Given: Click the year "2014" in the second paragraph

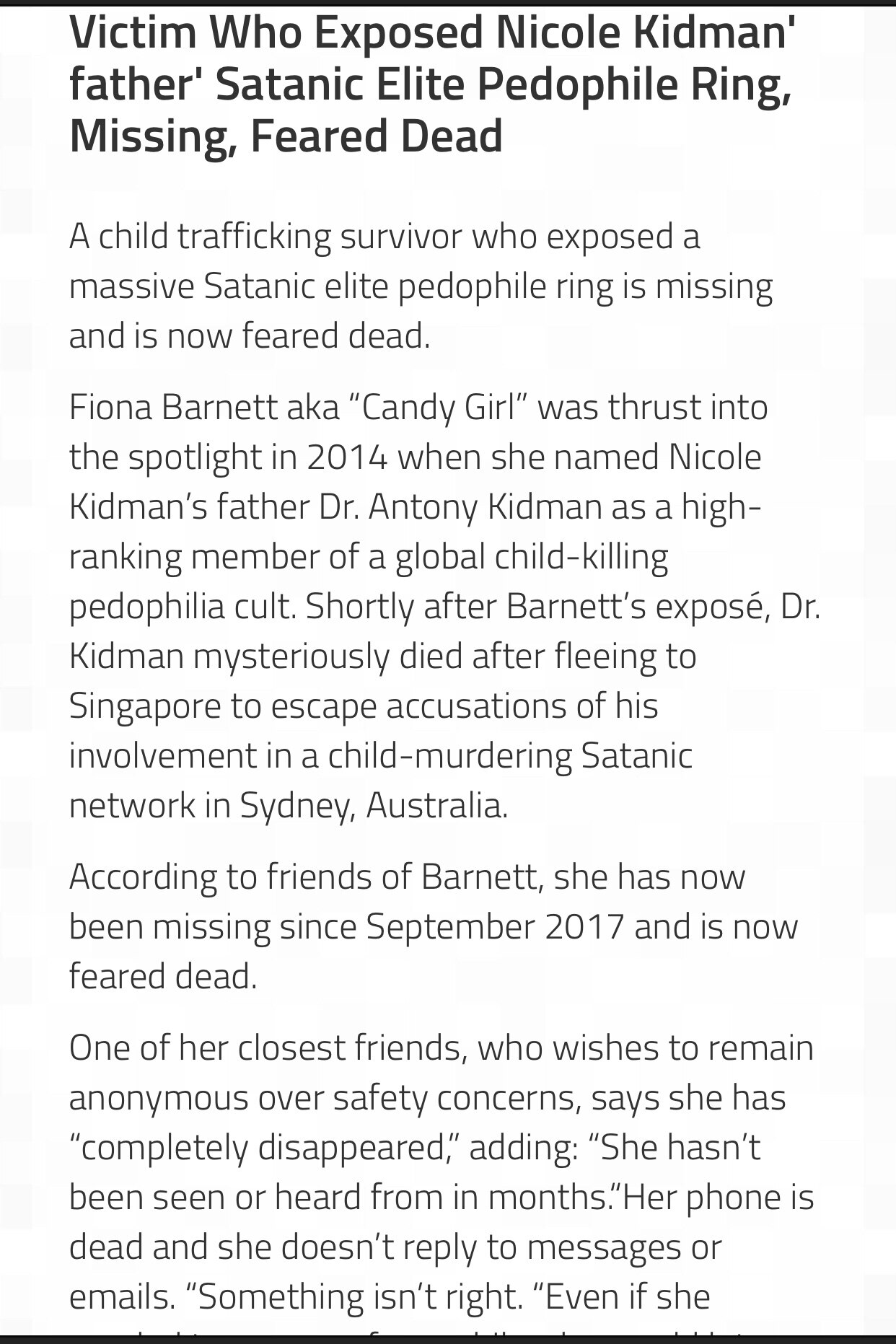Looking at the screenshot, I should pyautogui.click(x=347, y=457).
